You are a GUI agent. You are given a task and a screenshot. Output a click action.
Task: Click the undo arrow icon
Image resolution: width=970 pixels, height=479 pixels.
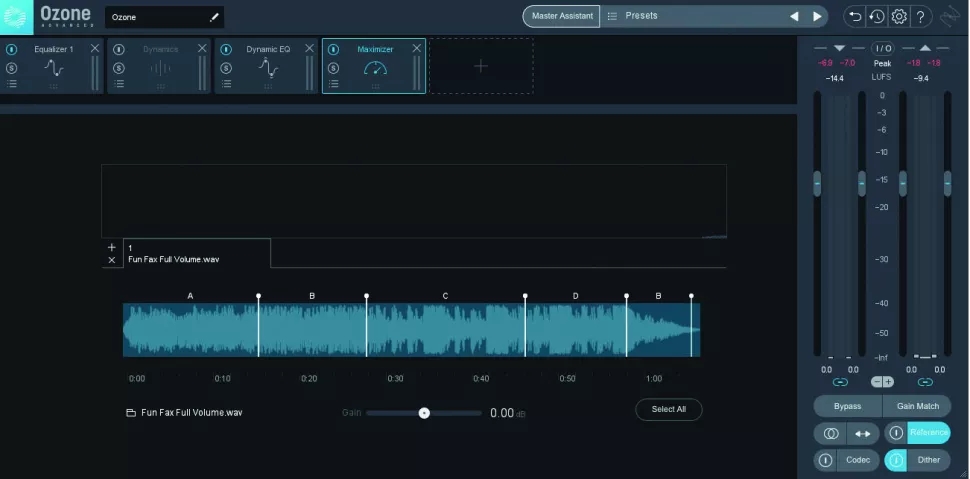854,16
